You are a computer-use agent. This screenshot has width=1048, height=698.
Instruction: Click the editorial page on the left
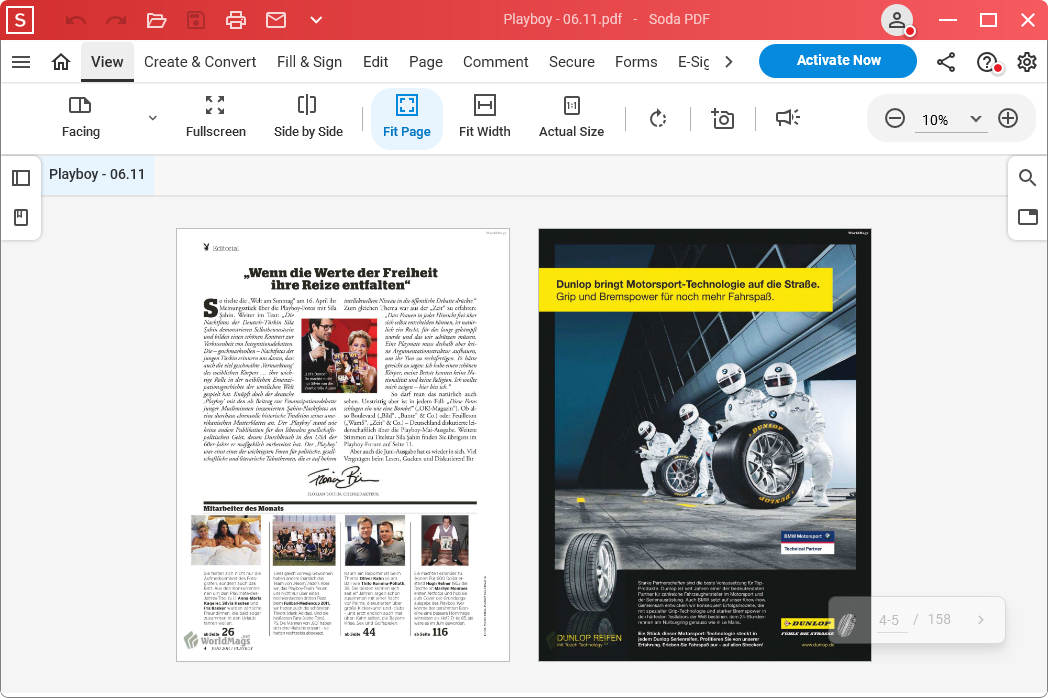343,445
